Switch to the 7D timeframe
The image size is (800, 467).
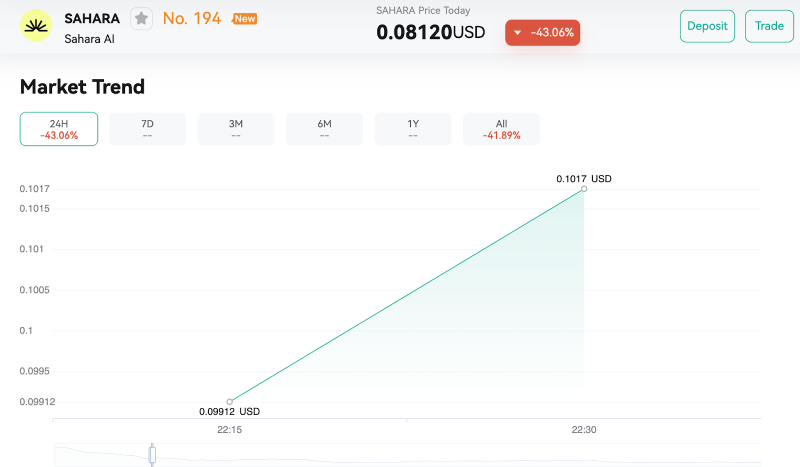pos(147,129)
